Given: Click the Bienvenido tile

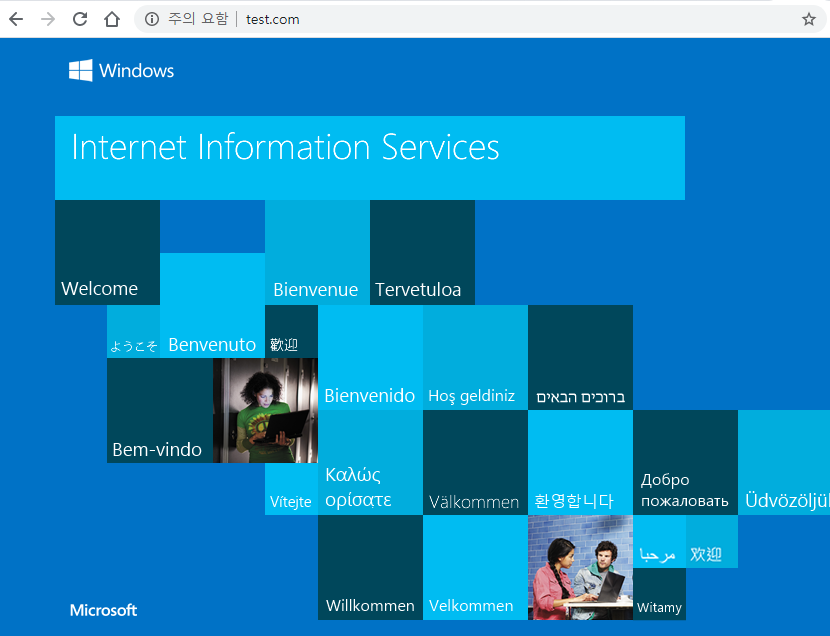Looking at the screenshot, I should (x=370, y=357).
